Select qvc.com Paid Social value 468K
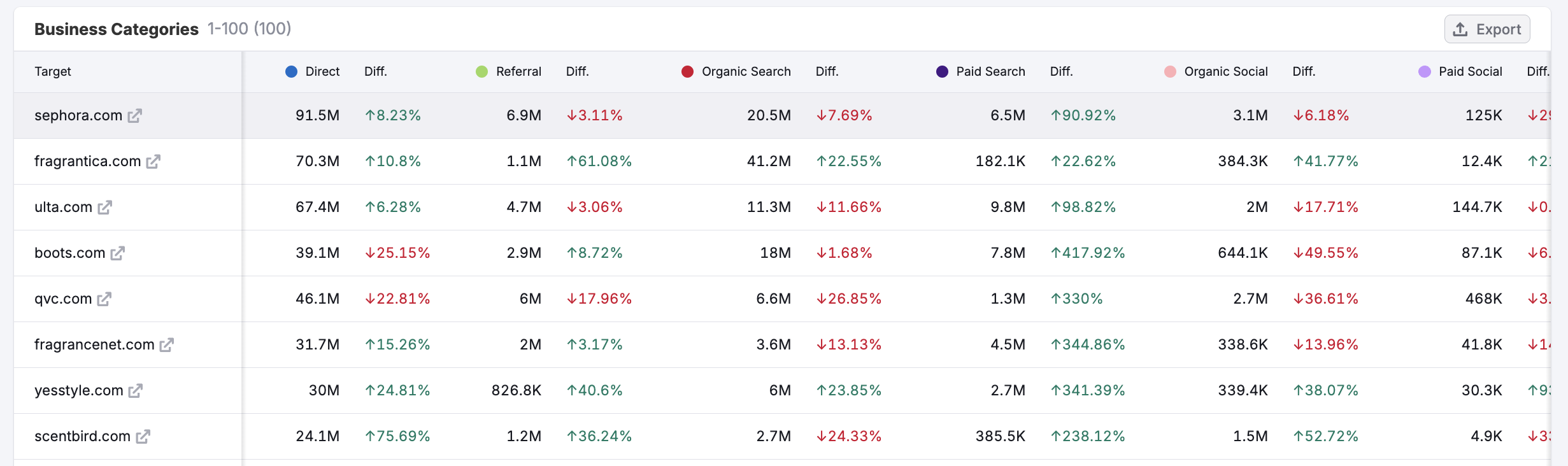1568x466 pixels. pyautogui.click(x=1483, y=299)
